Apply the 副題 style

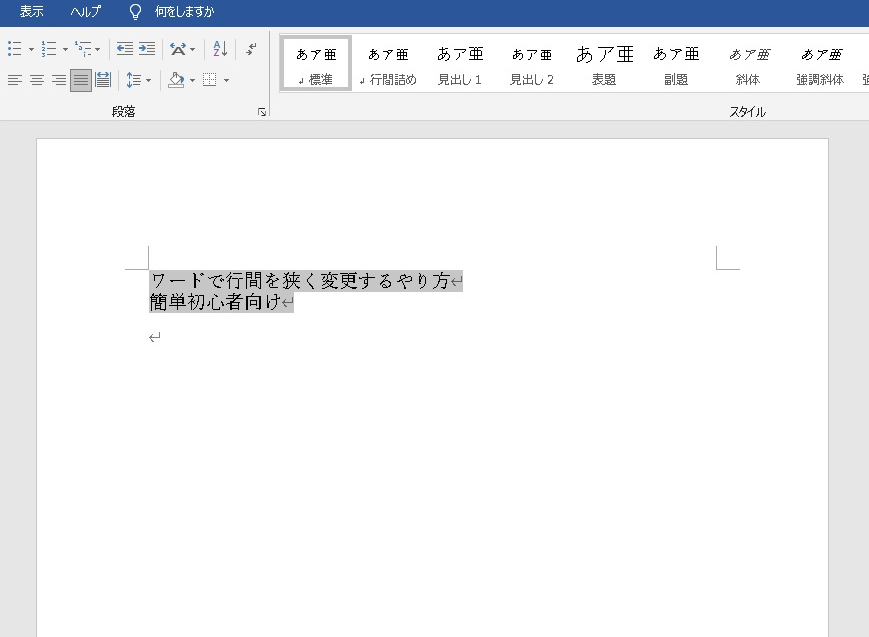(676, 63)
